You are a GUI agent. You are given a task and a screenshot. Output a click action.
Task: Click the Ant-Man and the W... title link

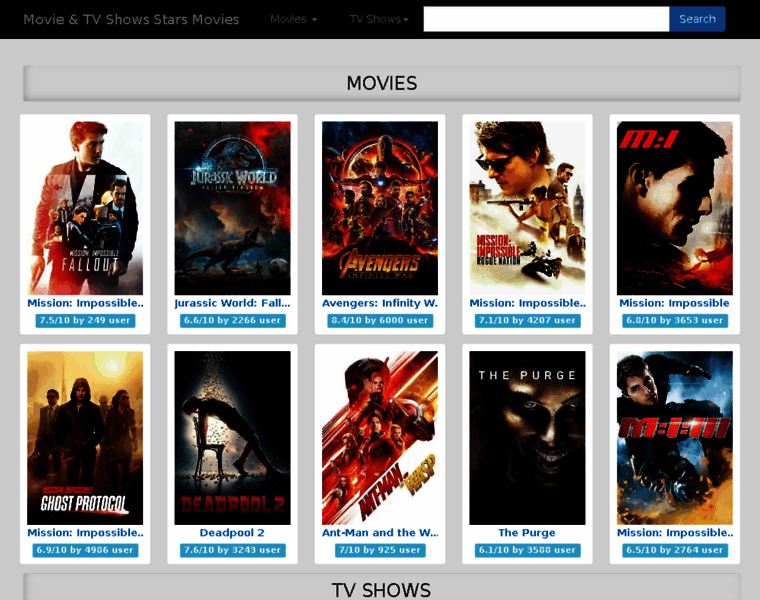380,533
